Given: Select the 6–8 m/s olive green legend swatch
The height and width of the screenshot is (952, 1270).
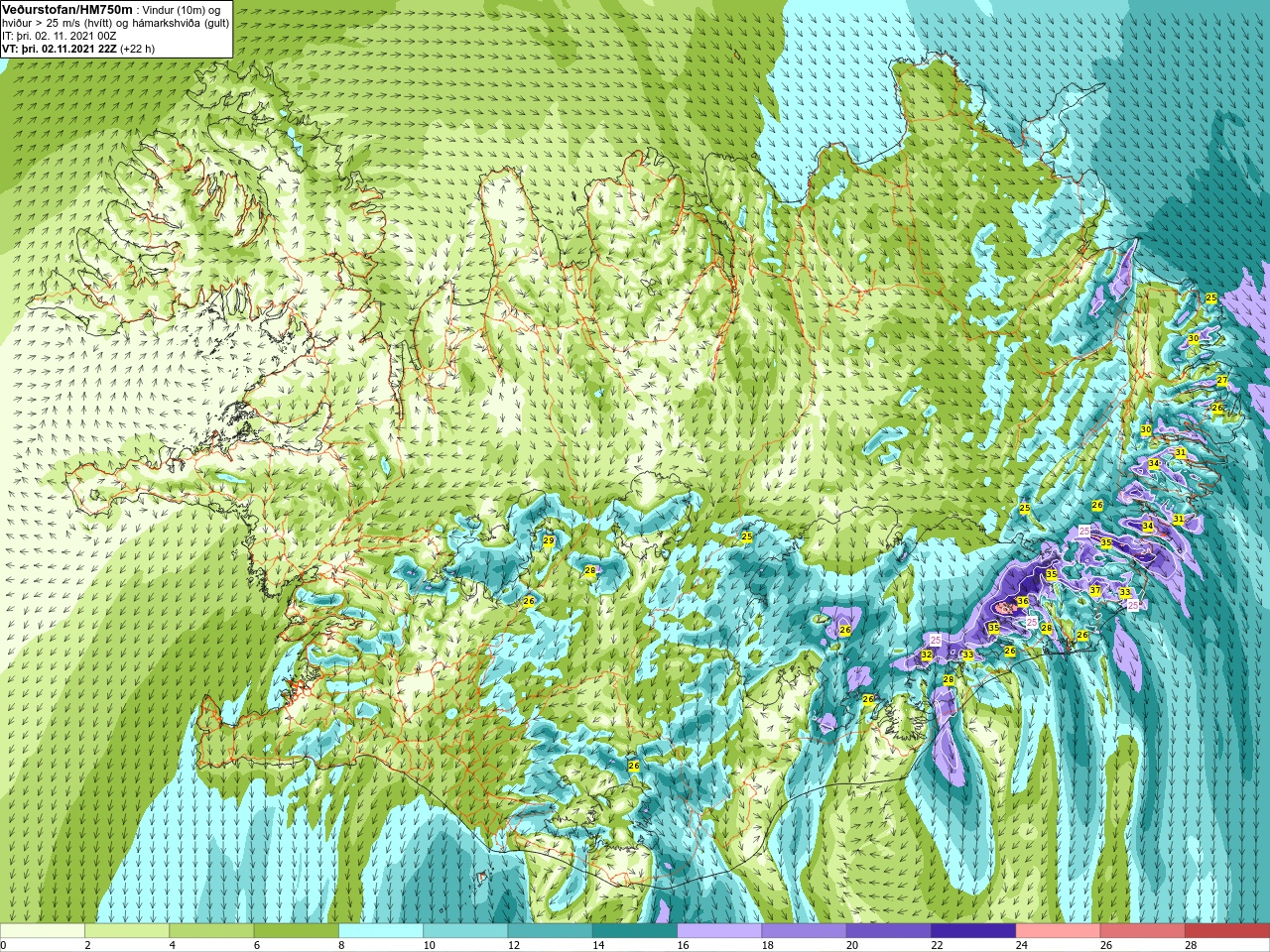Looking at the screenshot, I should [296, 931].
